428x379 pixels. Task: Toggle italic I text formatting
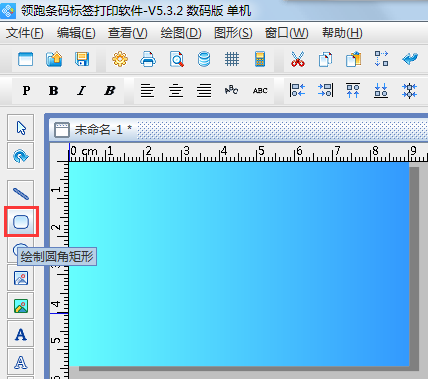point(81,90)
